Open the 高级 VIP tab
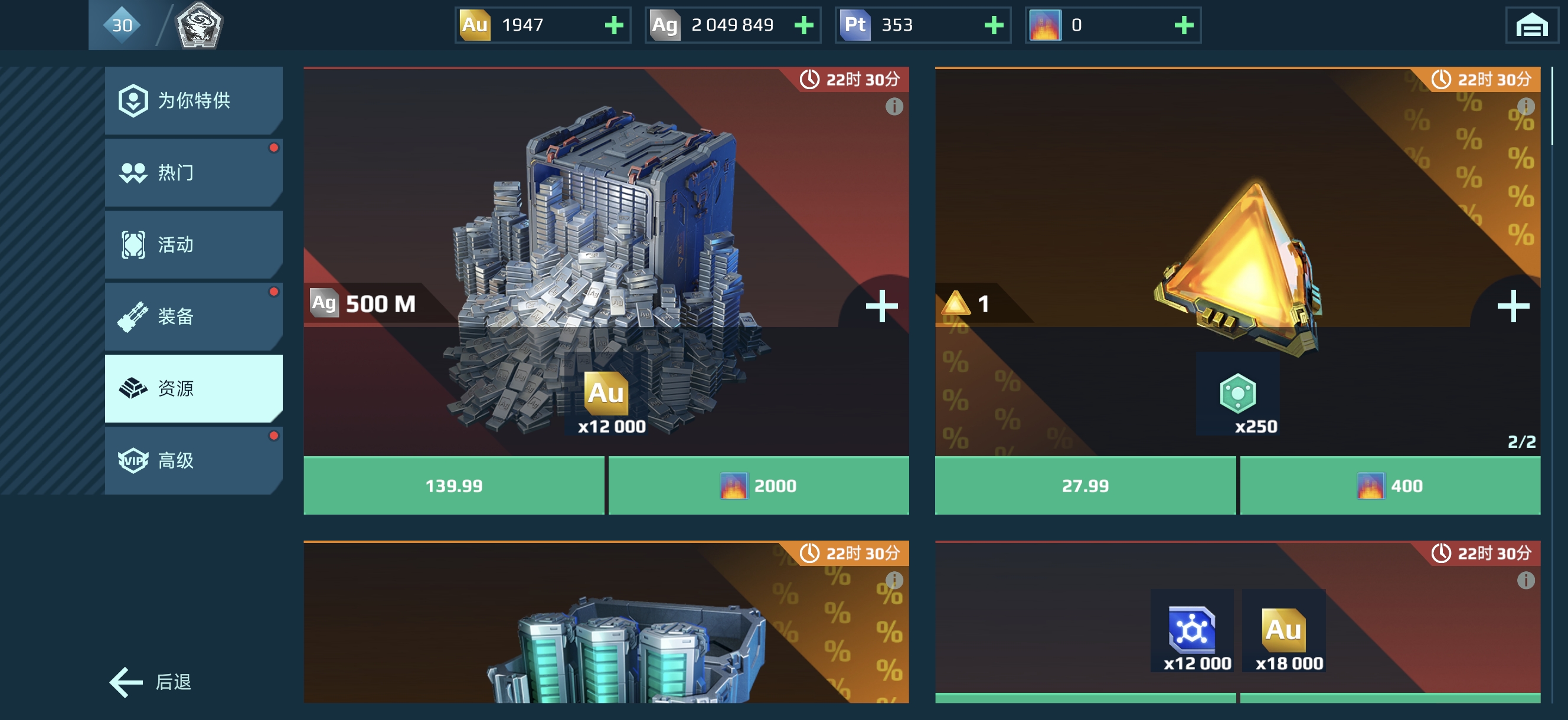 pos(194,460)
